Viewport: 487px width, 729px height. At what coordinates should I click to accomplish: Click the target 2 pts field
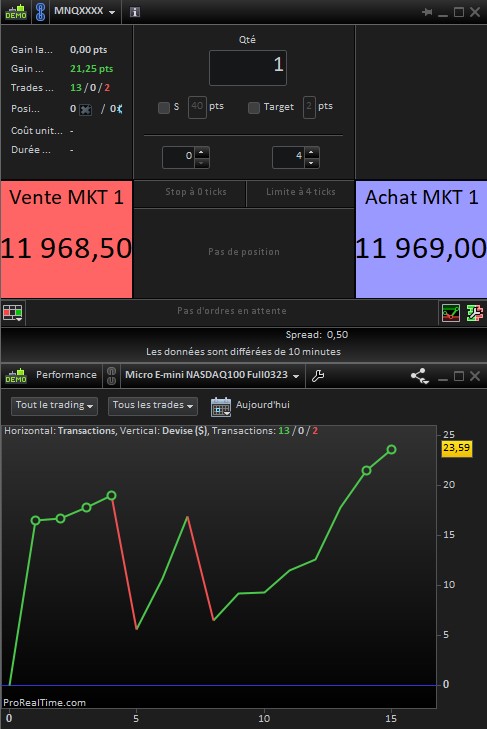click(x=309, y=107)
